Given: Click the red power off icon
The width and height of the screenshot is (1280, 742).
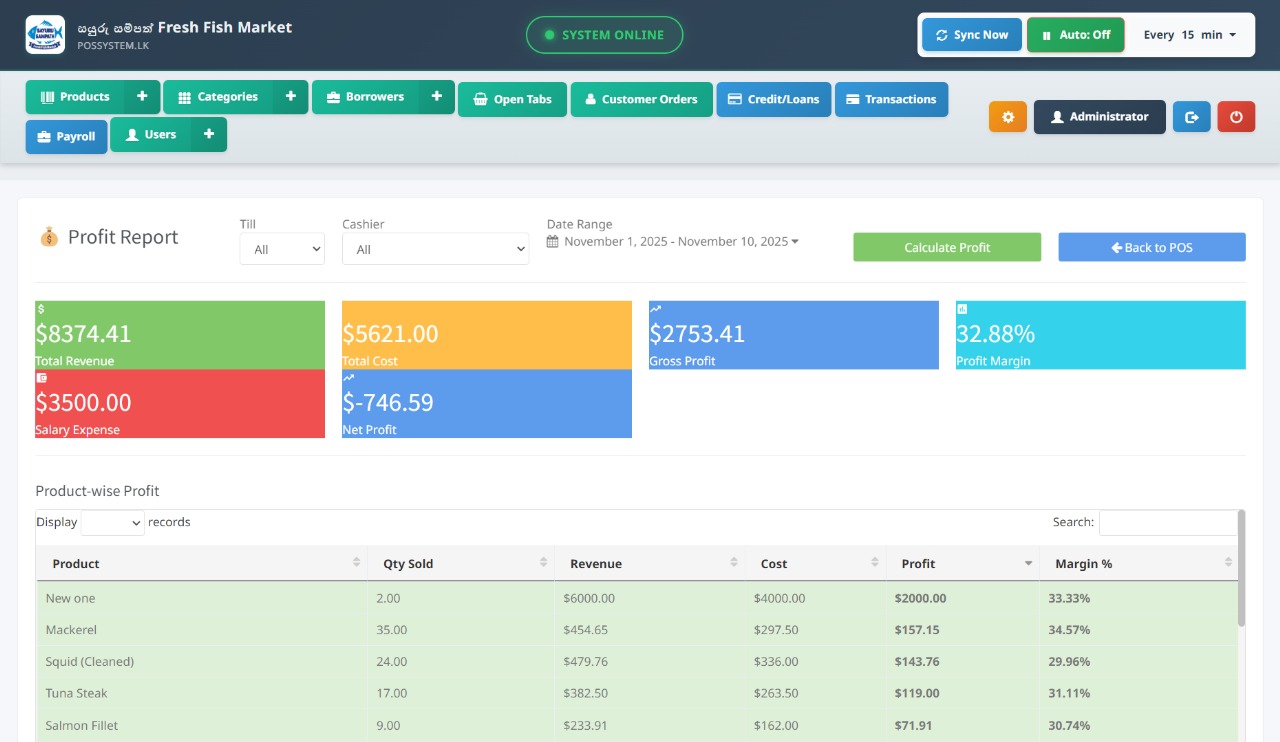Looking at the screenshot, I should pyautogui.click(x=1236, y=117).
